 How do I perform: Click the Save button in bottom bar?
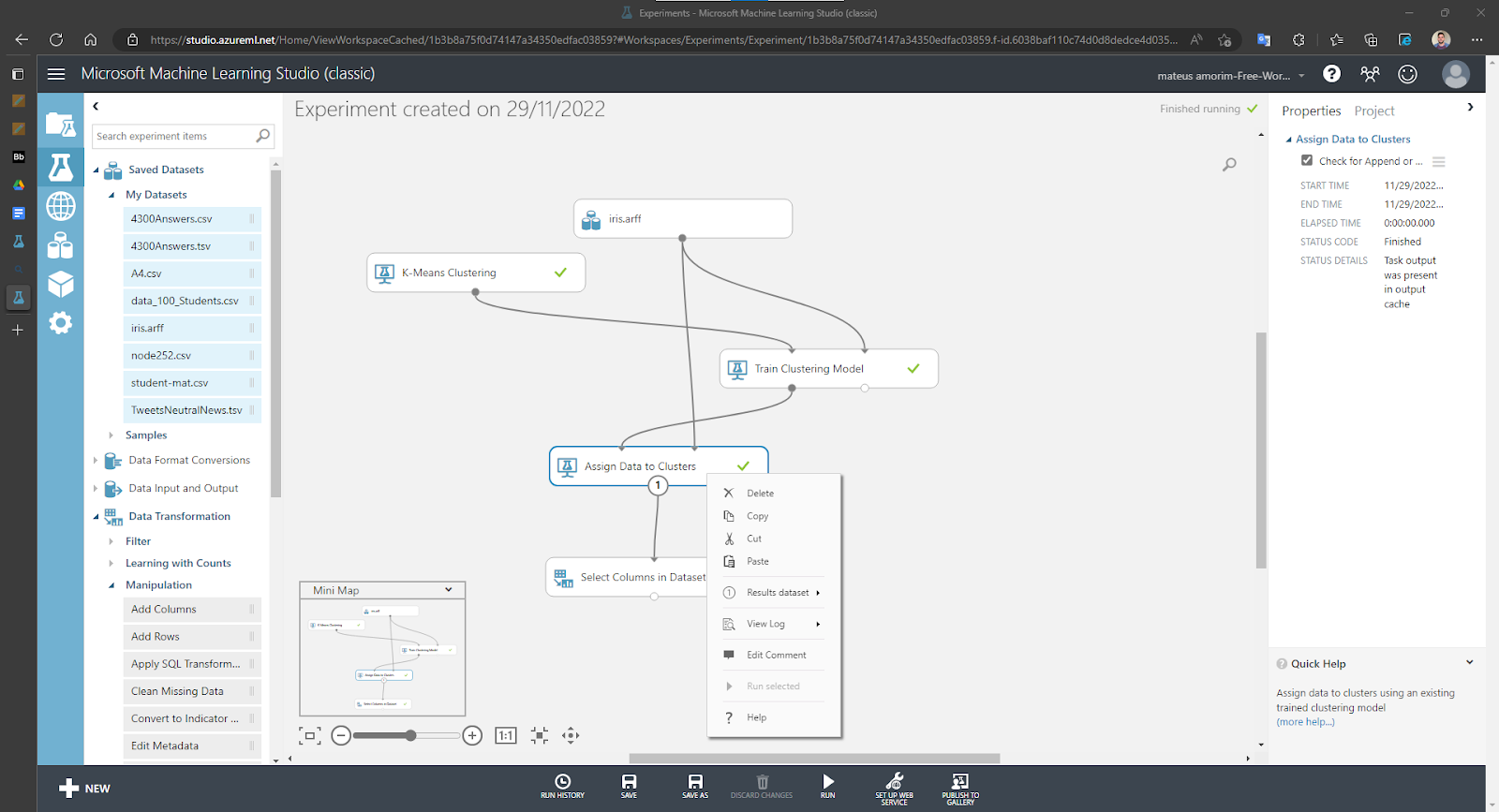(629, 786)
